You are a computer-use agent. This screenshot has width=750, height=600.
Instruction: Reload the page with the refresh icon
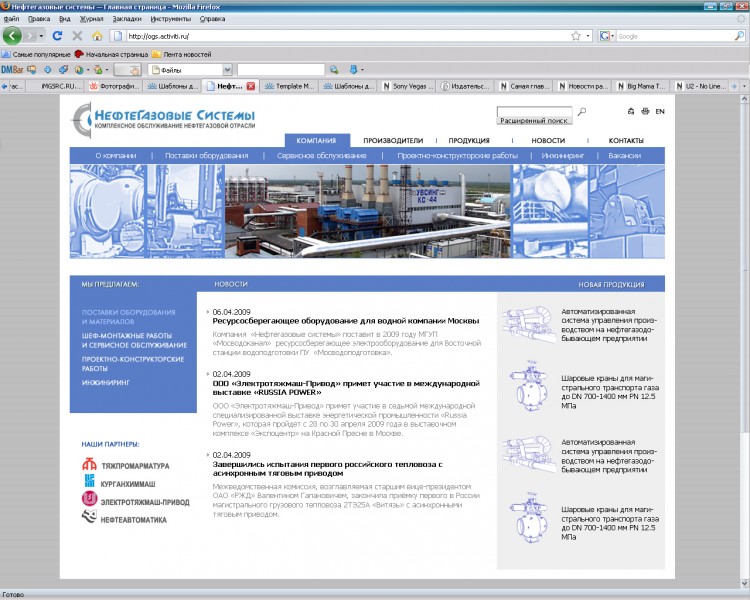57,36
